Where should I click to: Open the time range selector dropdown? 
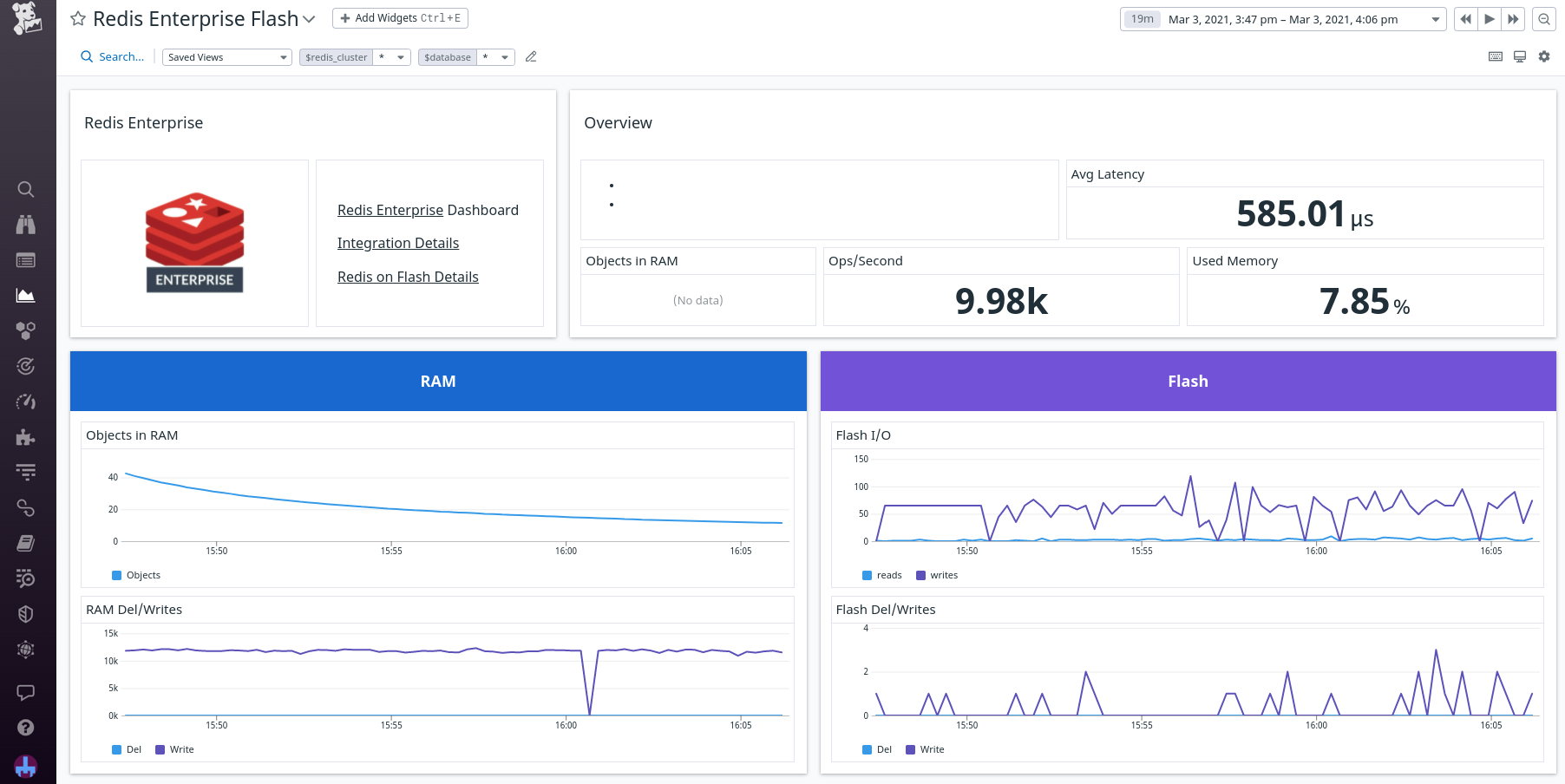(1436, 18)
